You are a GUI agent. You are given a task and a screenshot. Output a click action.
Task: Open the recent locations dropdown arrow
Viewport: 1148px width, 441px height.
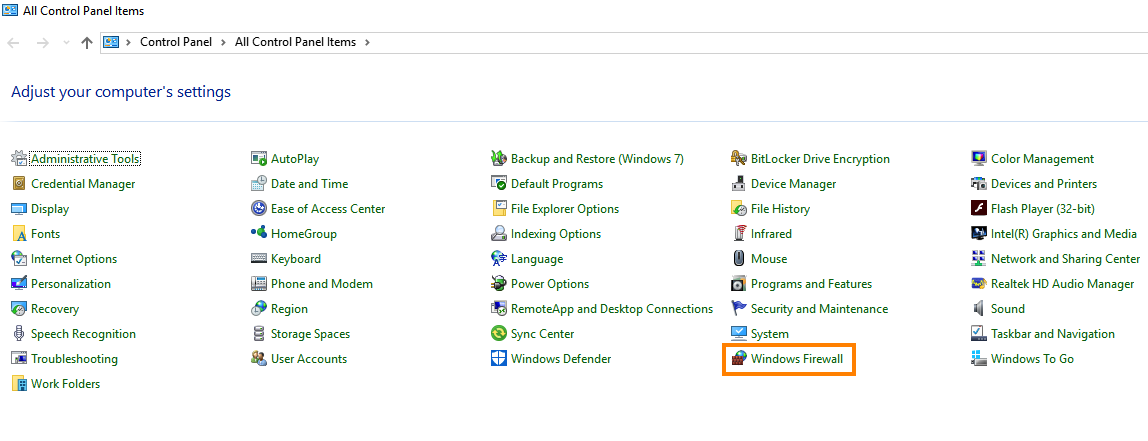coord(67,42)
